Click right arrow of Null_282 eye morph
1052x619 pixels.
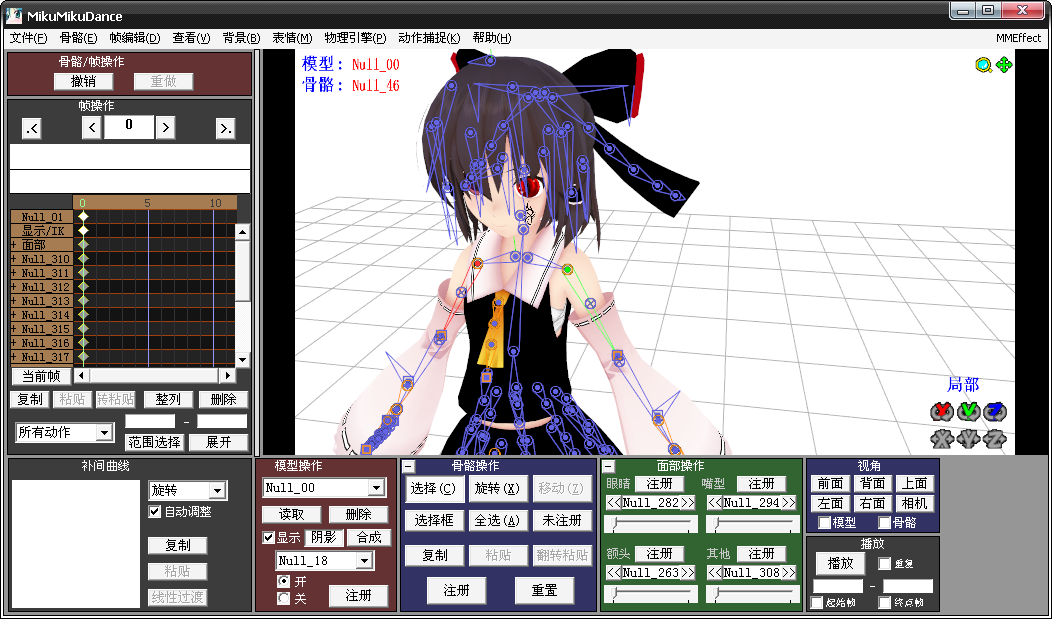[688, 502]
